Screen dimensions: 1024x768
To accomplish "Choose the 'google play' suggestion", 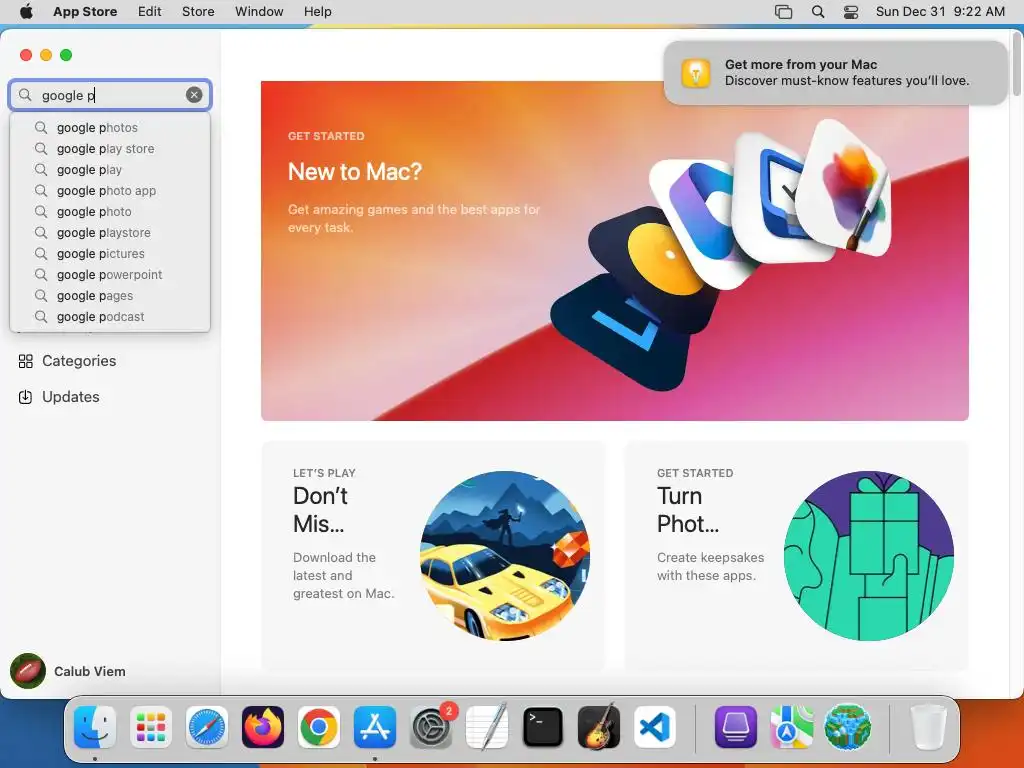I will pyautogui.click(x=110, y=169).
